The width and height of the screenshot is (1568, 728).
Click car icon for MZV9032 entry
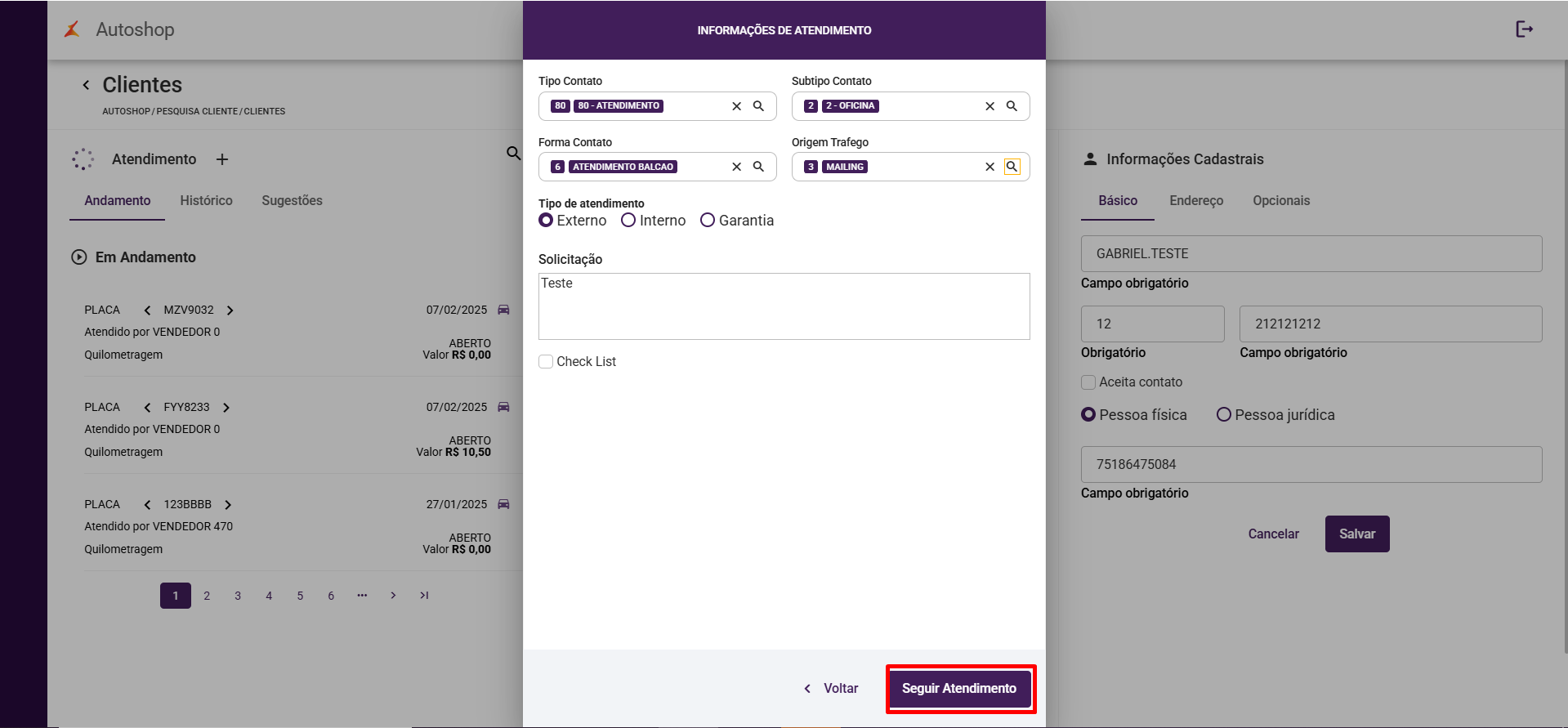[503, 310]
